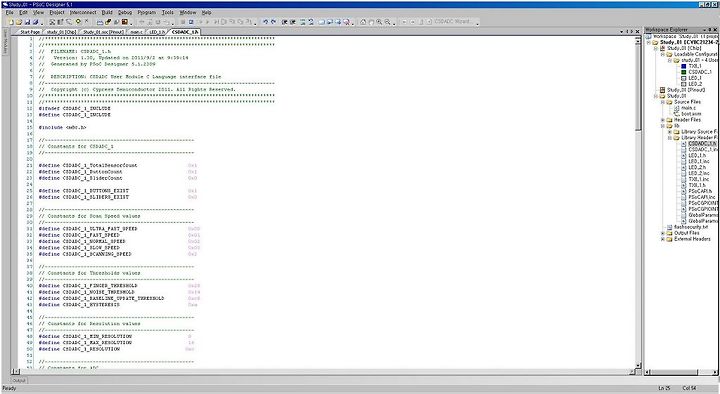The width and height of the screenshot is (720, 394).
Task: Open the Interconnect menu
Action: point(83,12)
